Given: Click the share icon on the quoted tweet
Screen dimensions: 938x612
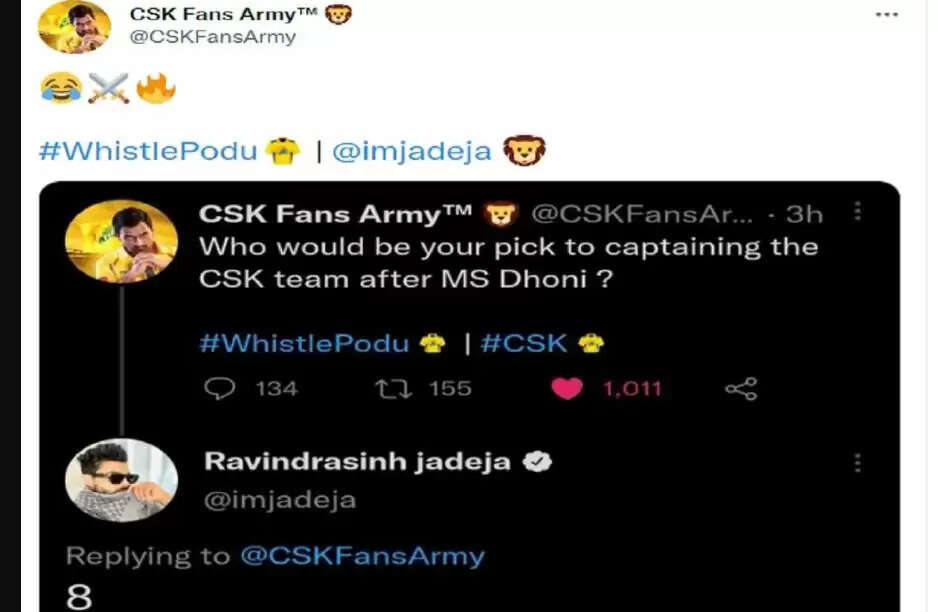Looking at the screenshot, I should (x=741, y=389).
